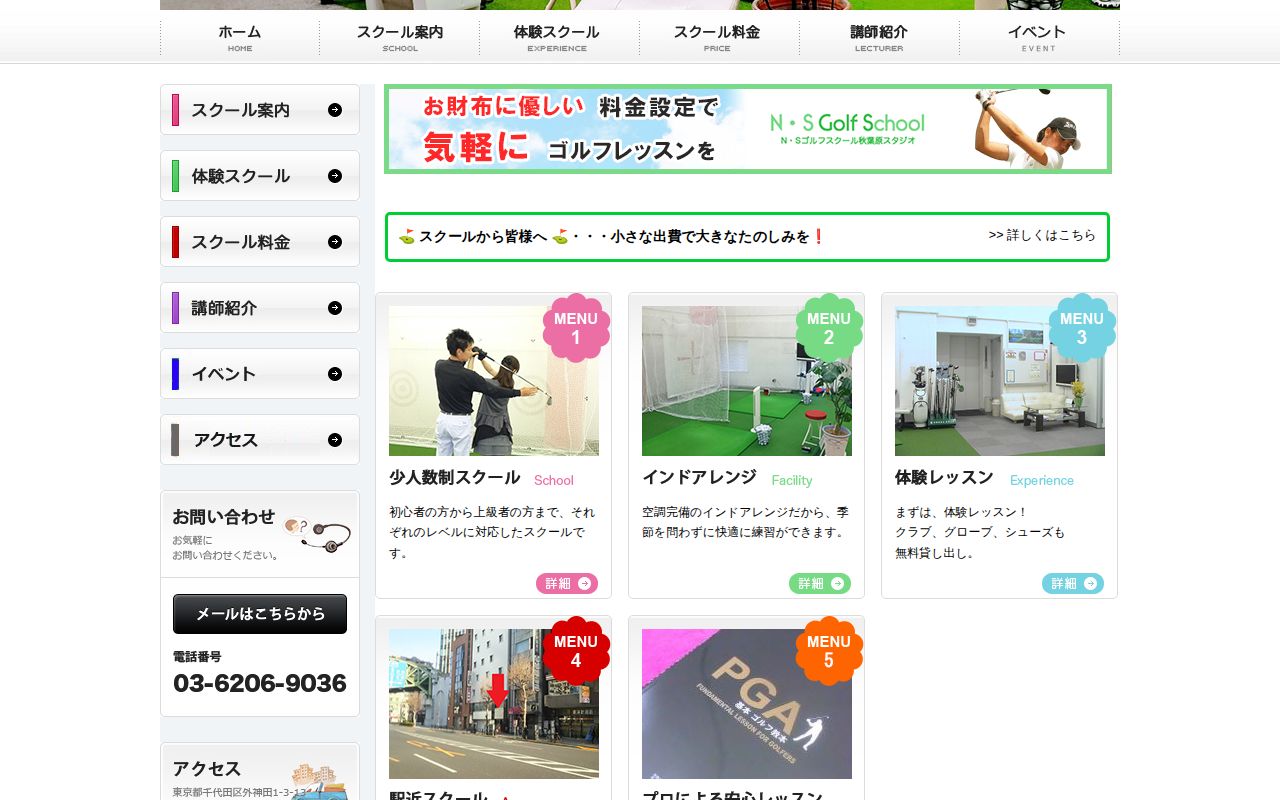Click the red exclamation mark in notice
Viewport: 1280px width, 800px height.
click(x=818, y=237)
